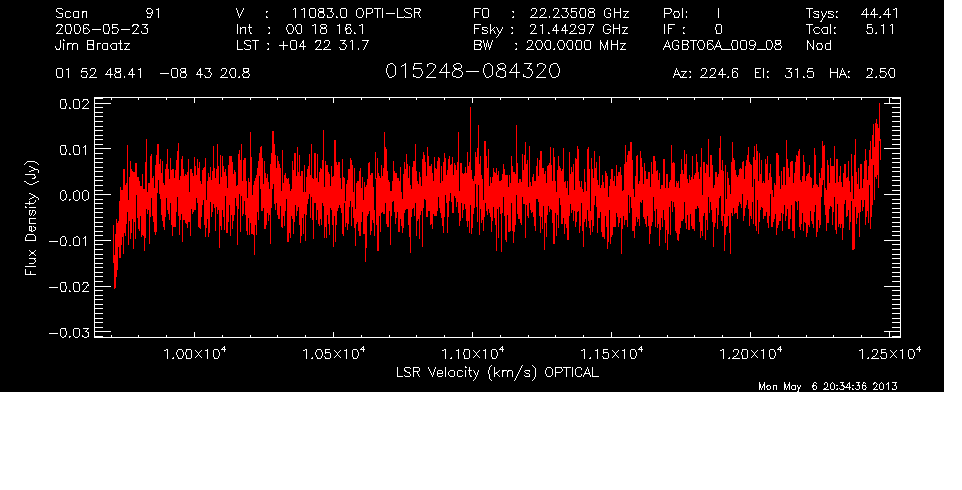Viewport: 962px width, 490px height.
Task: Click the plot title 015248-084320
Action: click(x=473, y=73)
